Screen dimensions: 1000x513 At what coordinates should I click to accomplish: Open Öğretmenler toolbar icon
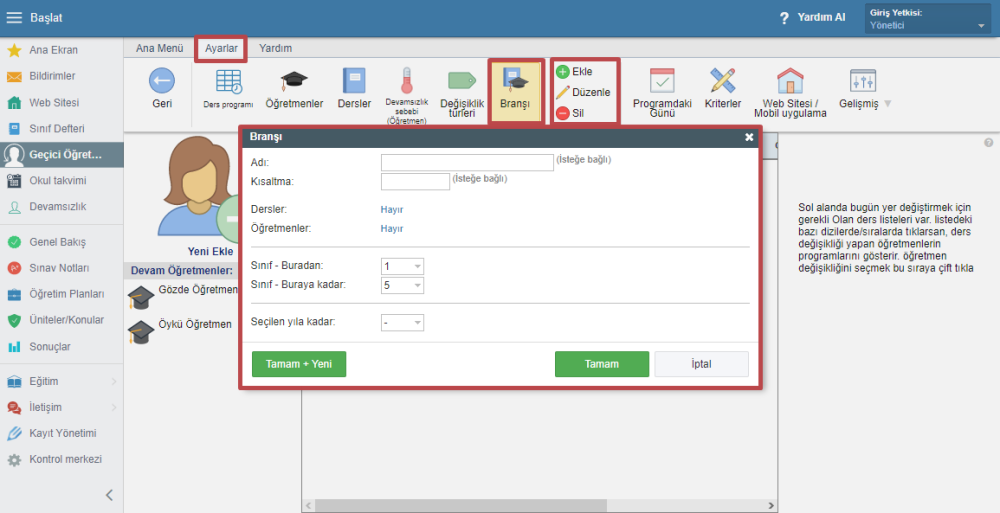(x=294, y=89)
